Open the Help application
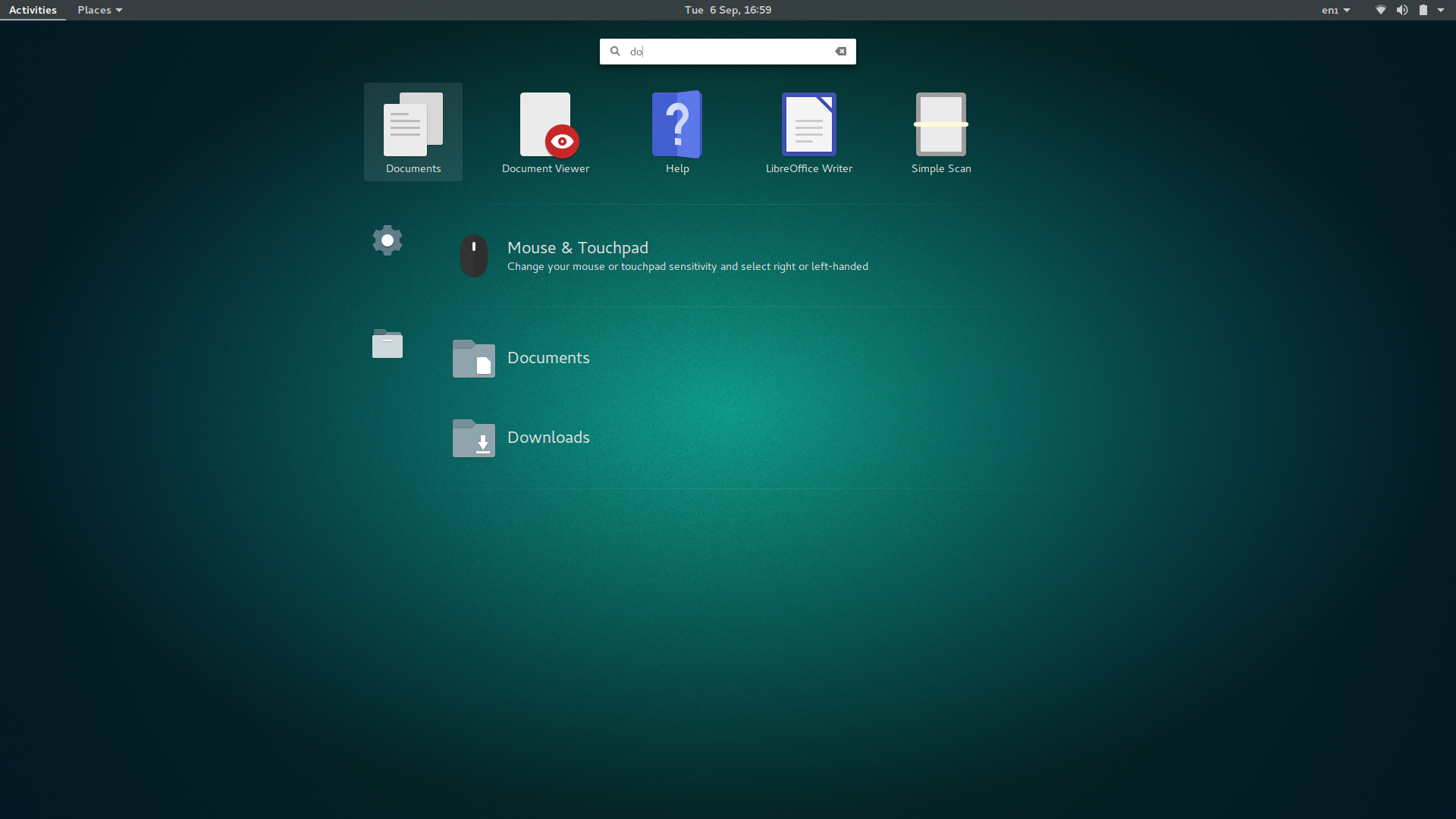This screenshot has width=1456, height=819. click(677, 132)
